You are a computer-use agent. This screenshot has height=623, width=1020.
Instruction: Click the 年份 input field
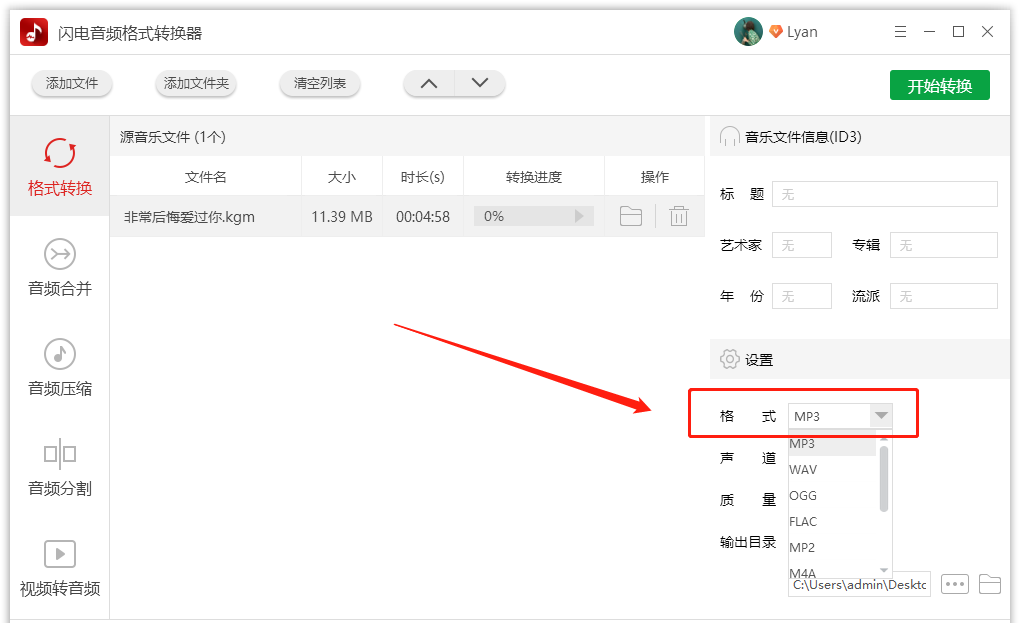coord(801,296)
